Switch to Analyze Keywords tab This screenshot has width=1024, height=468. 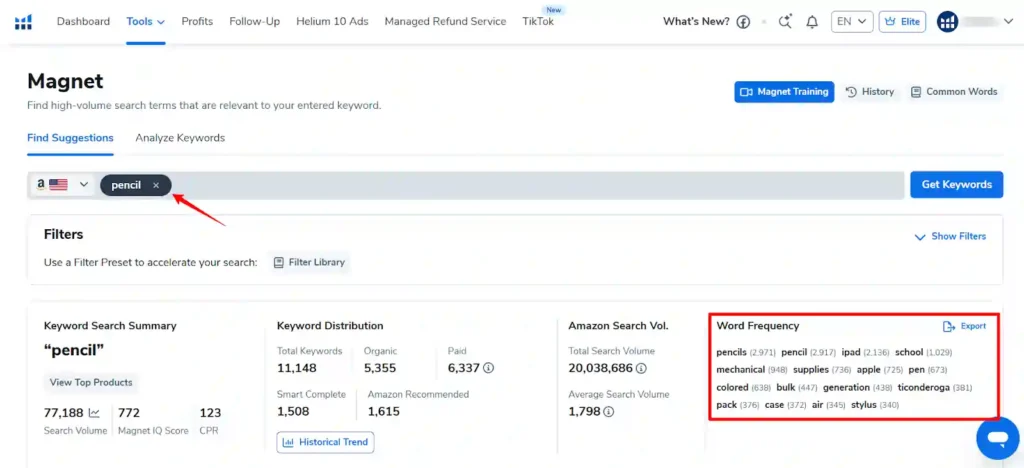click(180, 138)
